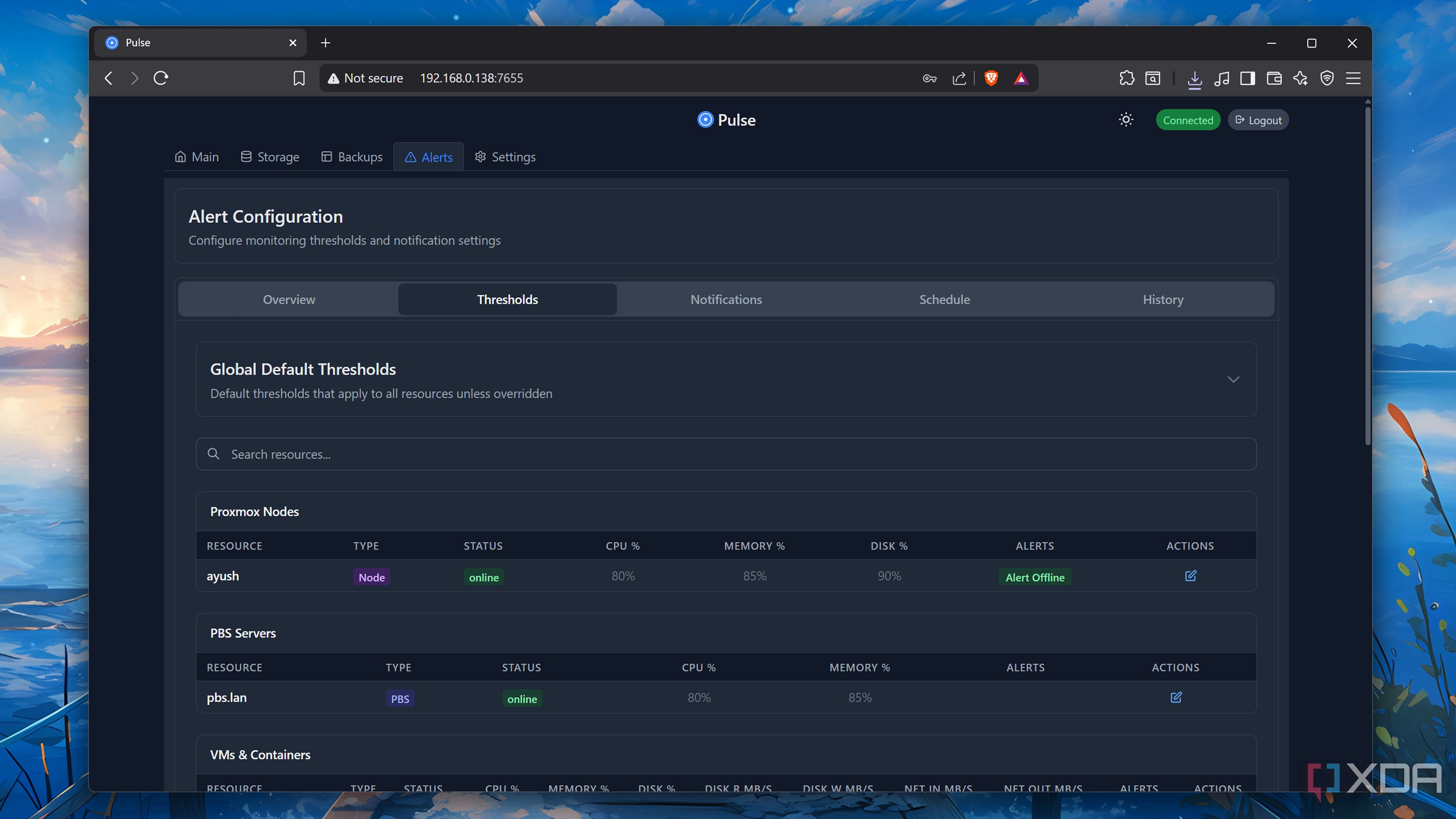Open the Brave Wallet icon

[x=1274, y=78]
